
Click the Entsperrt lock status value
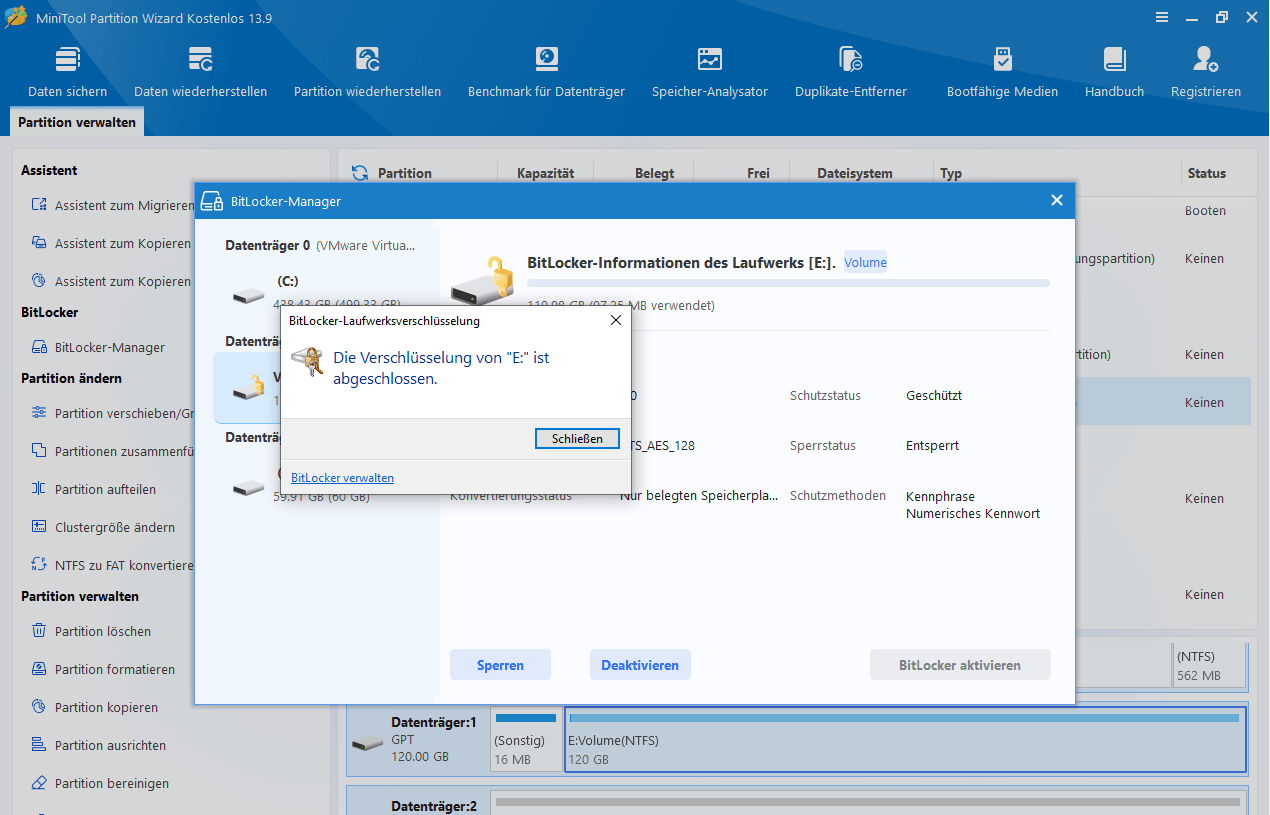tap(932, 446)
